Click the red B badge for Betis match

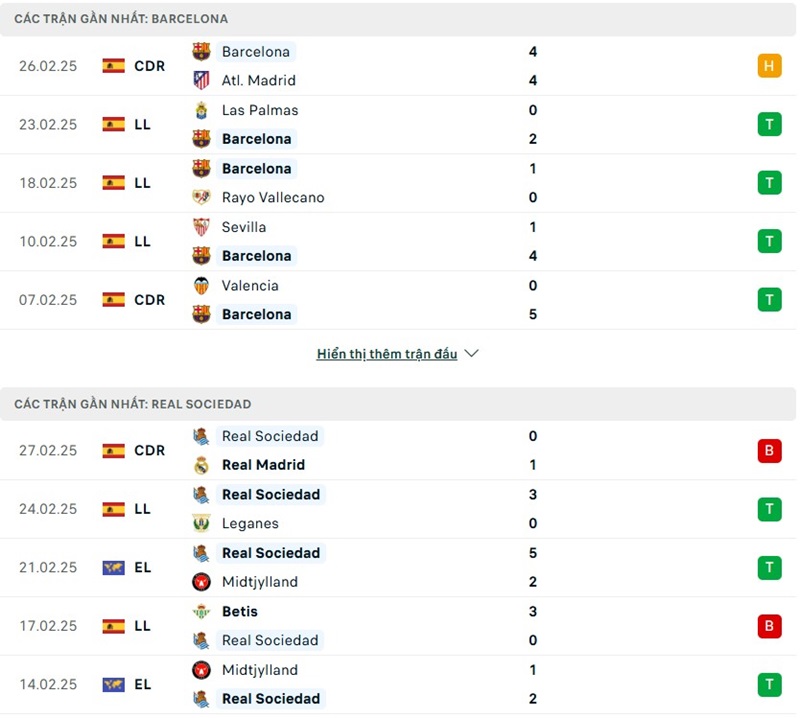click(769, 626)
